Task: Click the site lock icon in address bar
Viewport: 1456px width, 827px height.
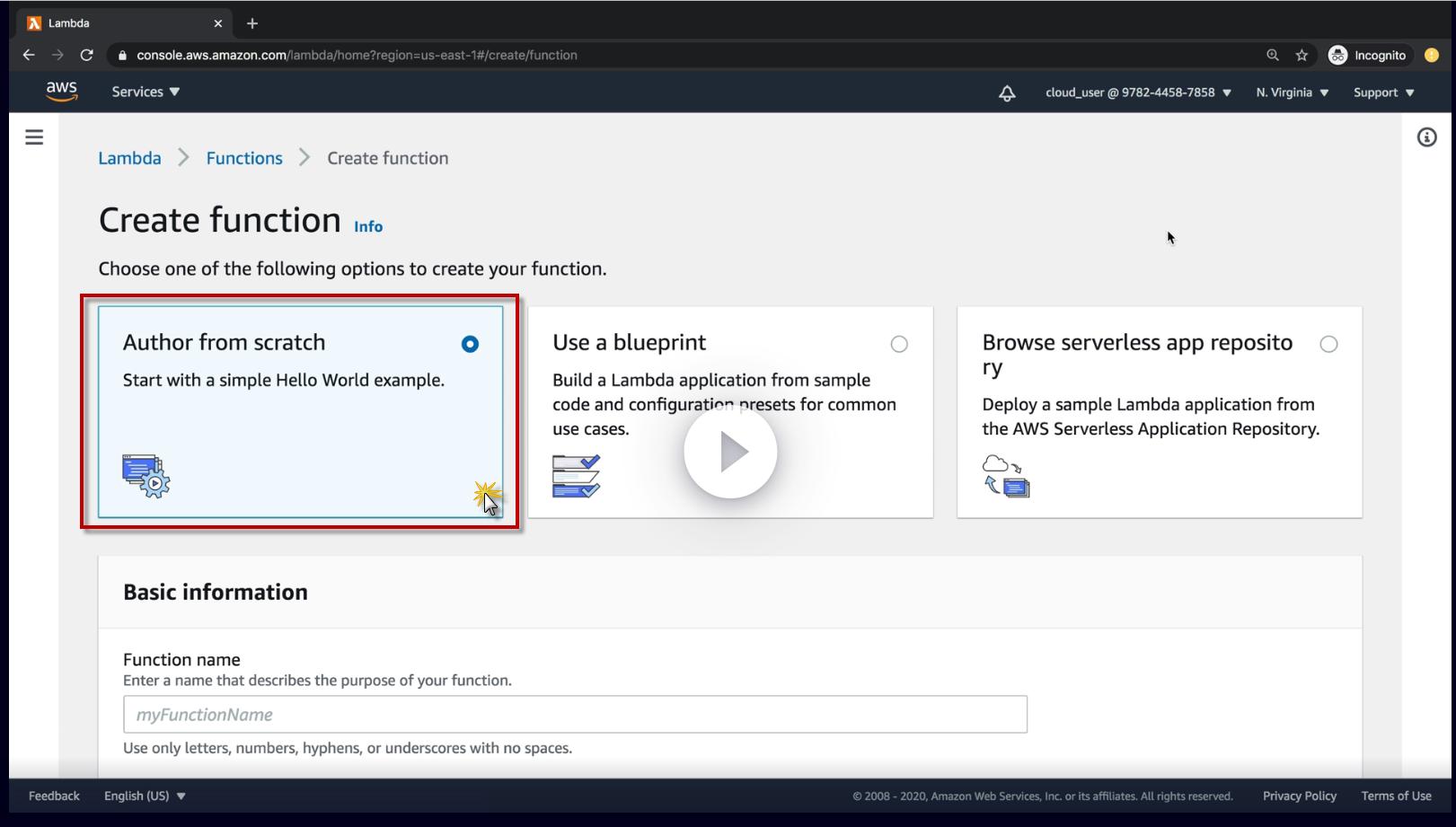Action: (x=122, y=55)
